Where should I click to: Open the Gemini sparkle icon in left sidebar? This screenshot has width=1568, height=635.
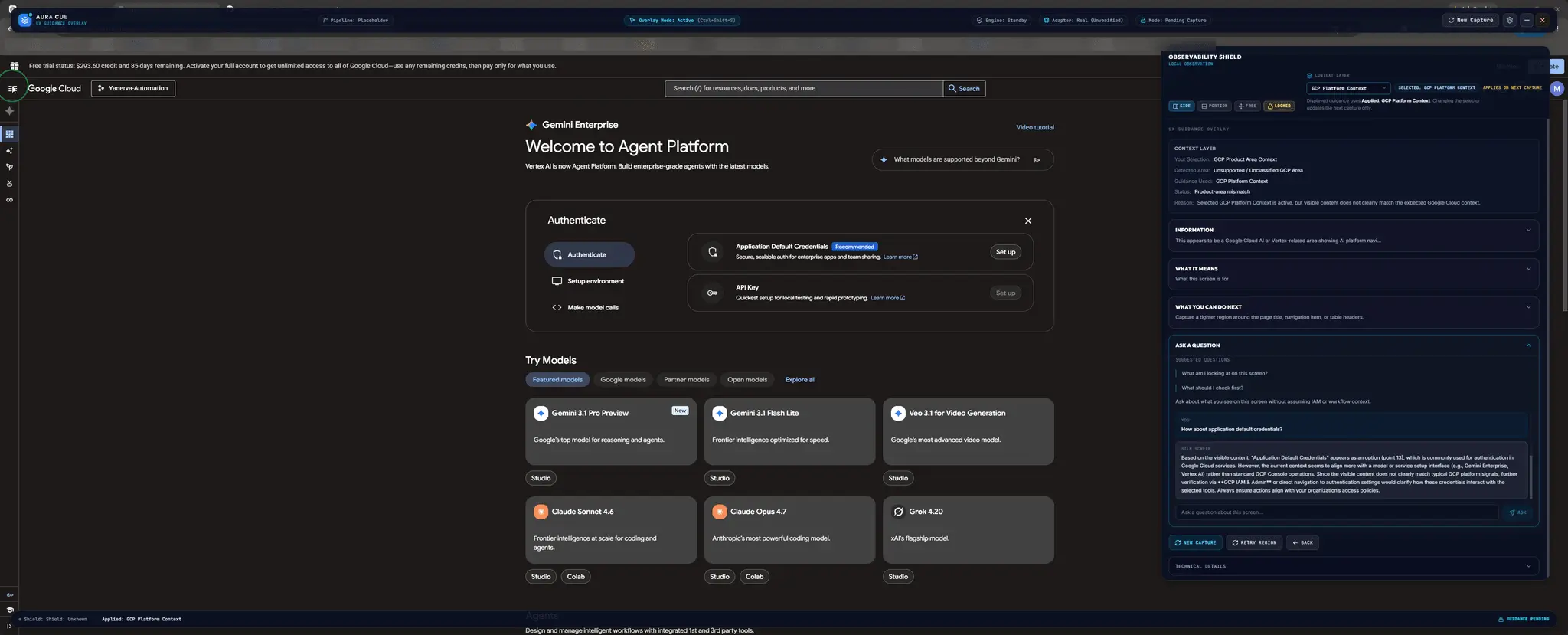pos(9,111)
